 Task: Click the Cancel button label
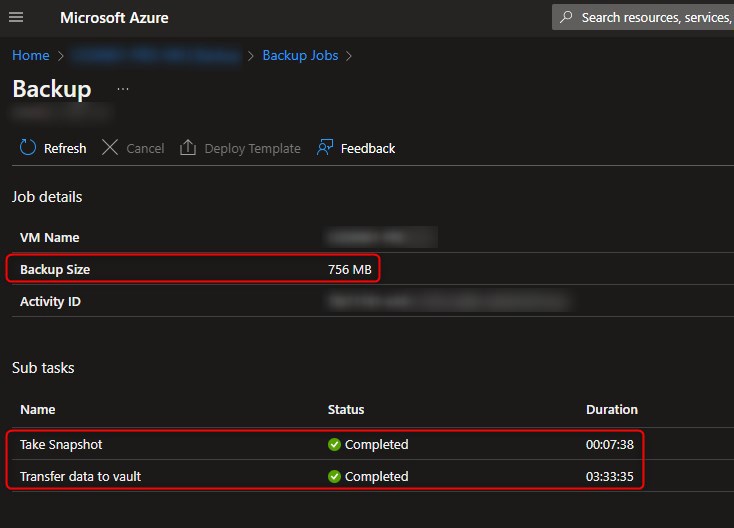145,148
